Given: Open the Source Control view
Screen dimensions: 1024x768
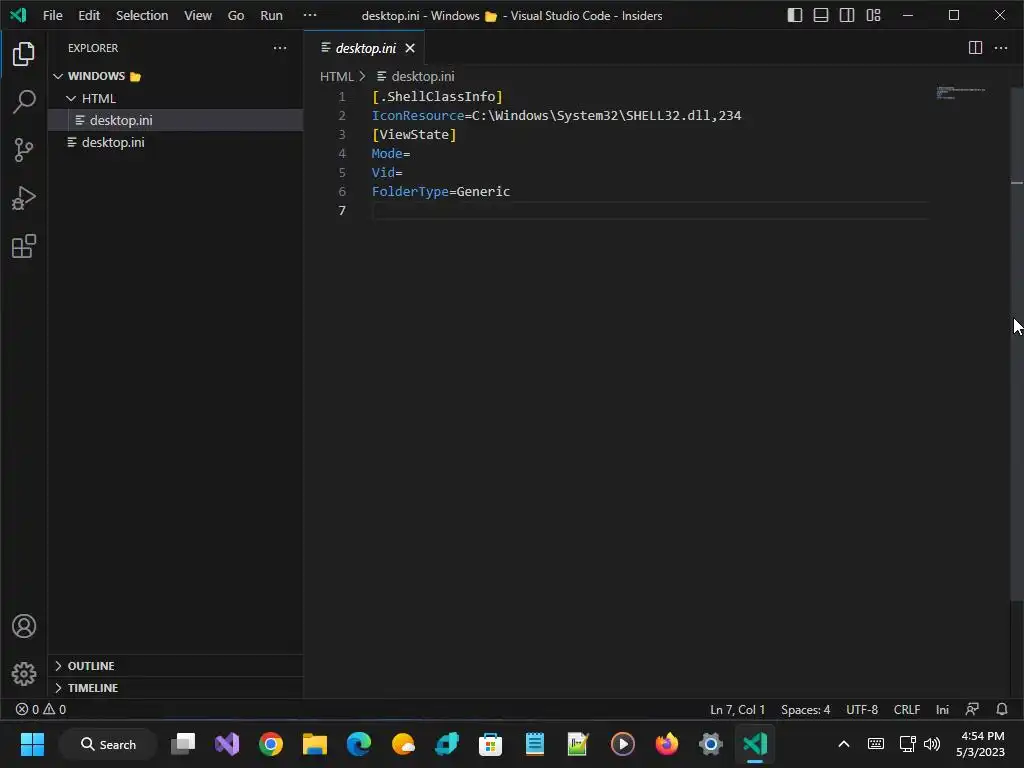Looking at the screenshot, I should [24, 150].
